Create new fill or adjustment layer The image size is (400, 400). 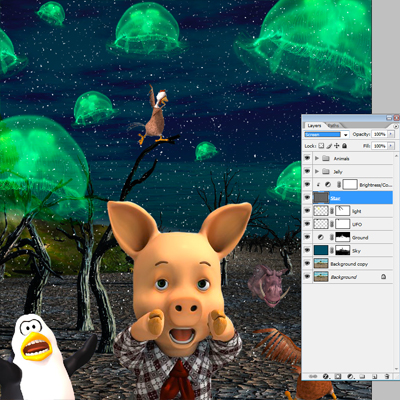coord(350,376)
